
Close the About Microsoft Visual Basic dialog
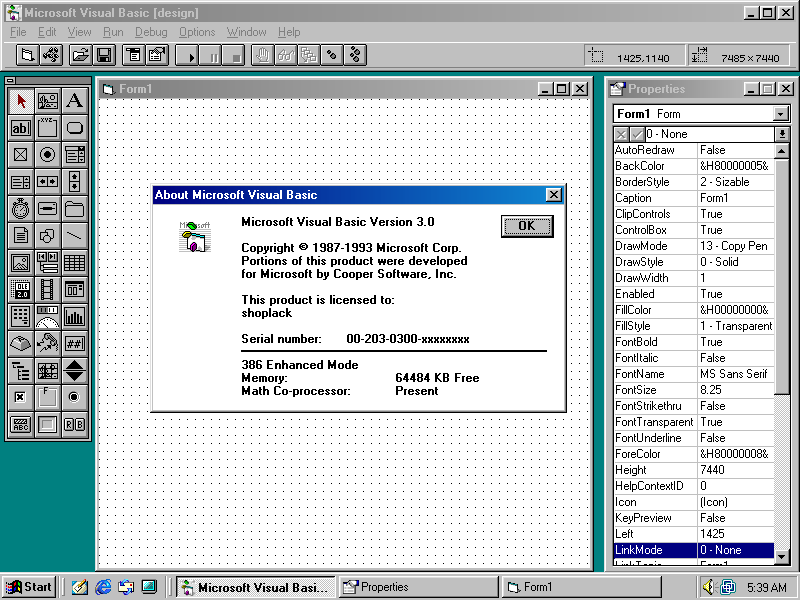tap(554, 195)
